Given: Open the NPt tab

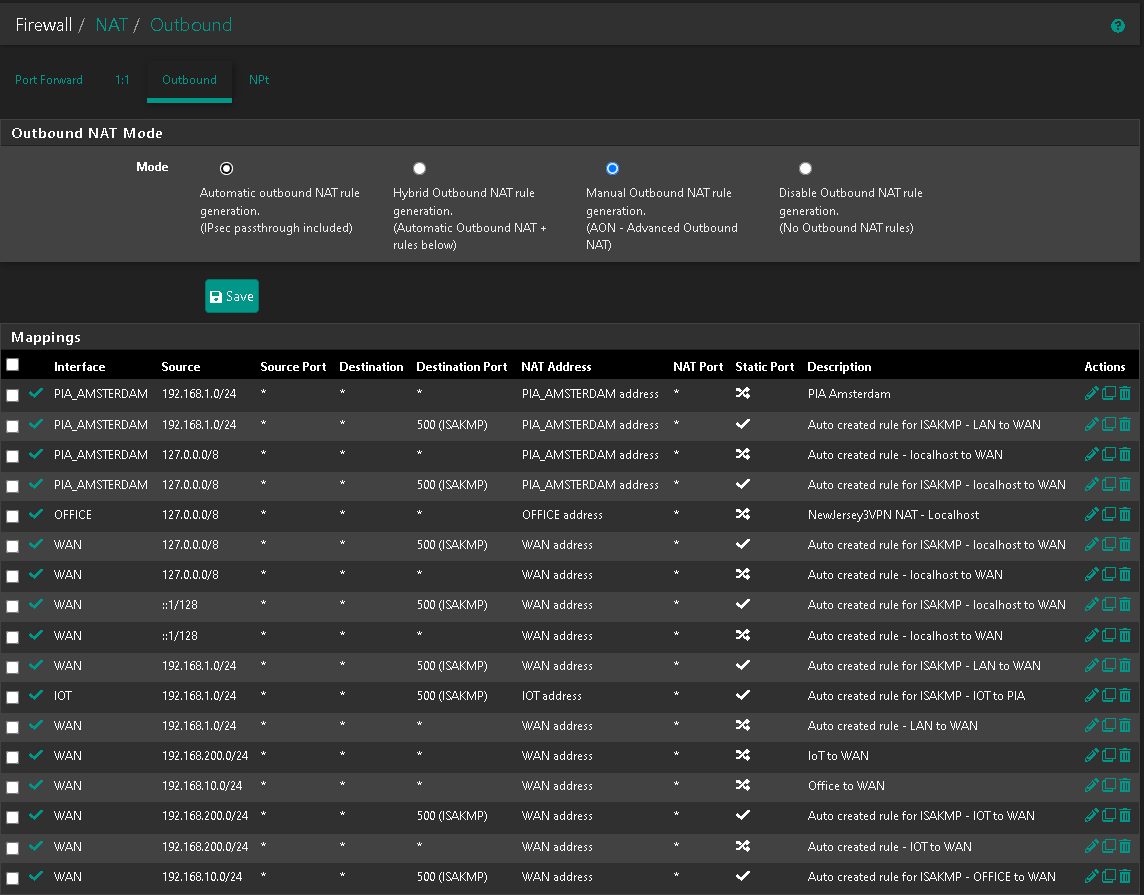Looking at the screenshot, I should (259, 80).
